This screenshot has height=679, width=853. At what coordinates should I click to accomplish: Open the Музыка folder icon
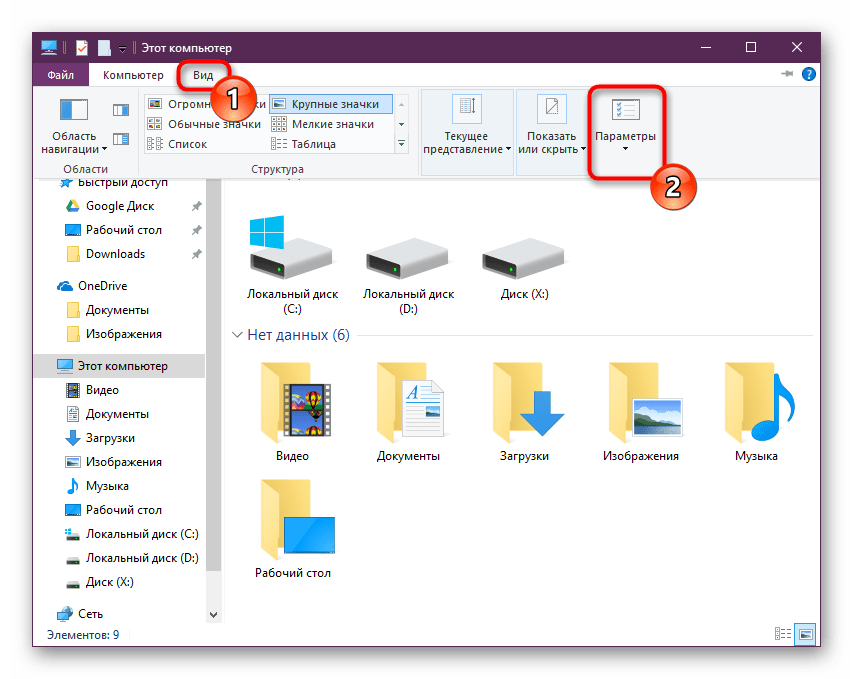coord(756,403)
